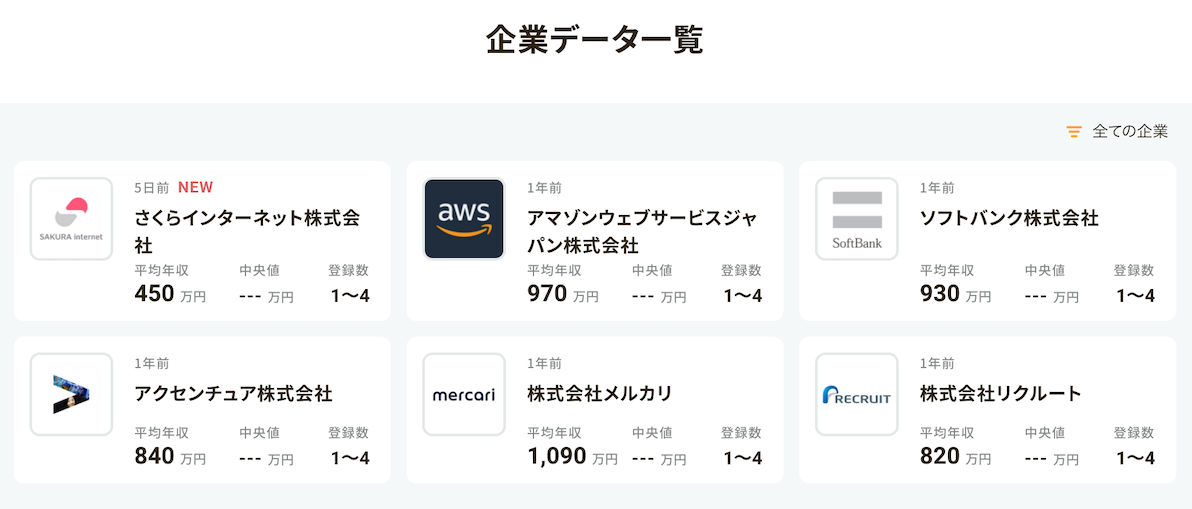Viewport: 1192px width, 509px height.
Task: Open アマゾンウェブサービスジャパン株式会社 company link
Action: [x=642, y=231]
